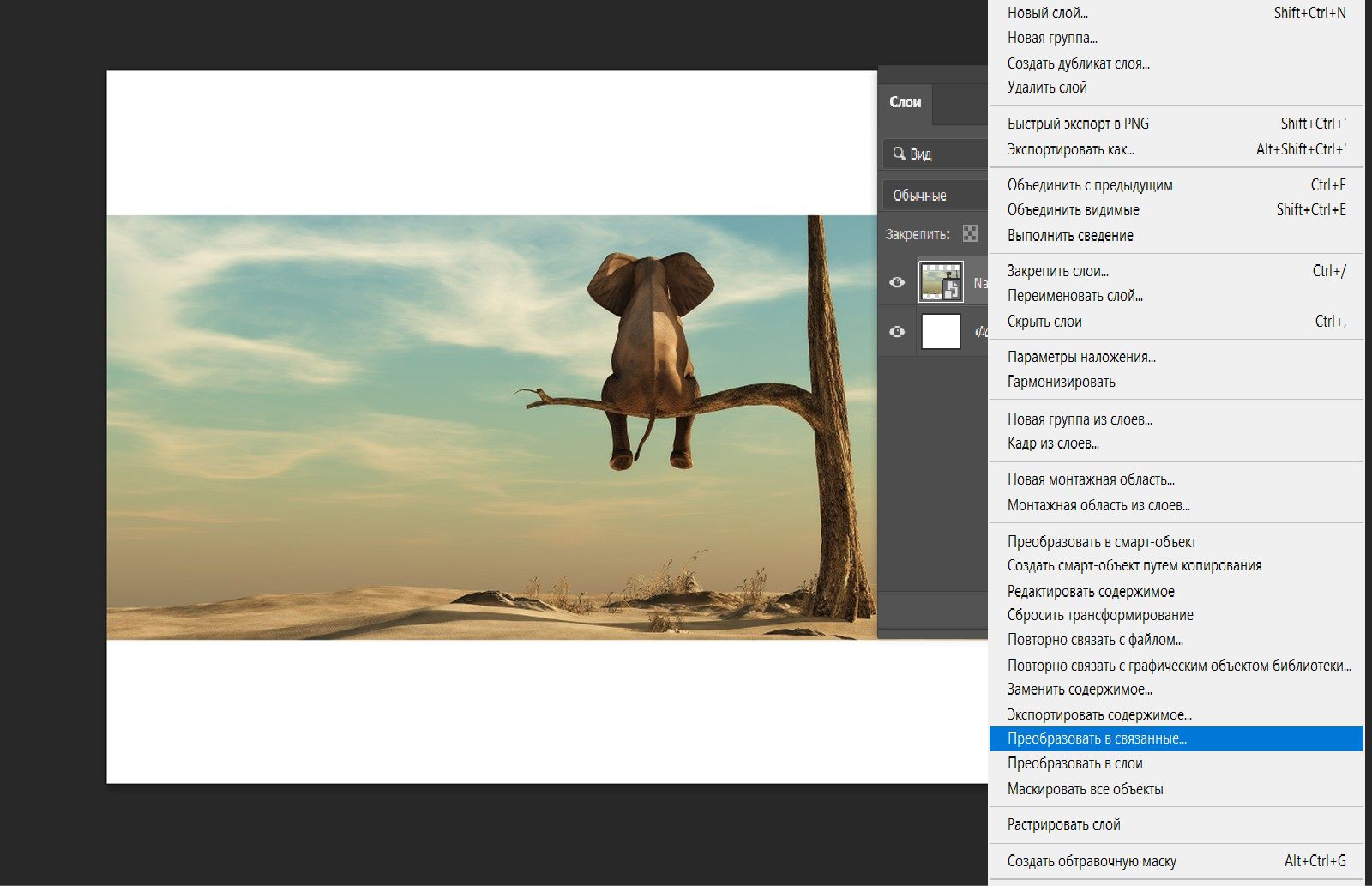Click Редактировать содержимое menu entry
The width and height of the screenshot is (1372, 886).
click(x=1091, y=592)
